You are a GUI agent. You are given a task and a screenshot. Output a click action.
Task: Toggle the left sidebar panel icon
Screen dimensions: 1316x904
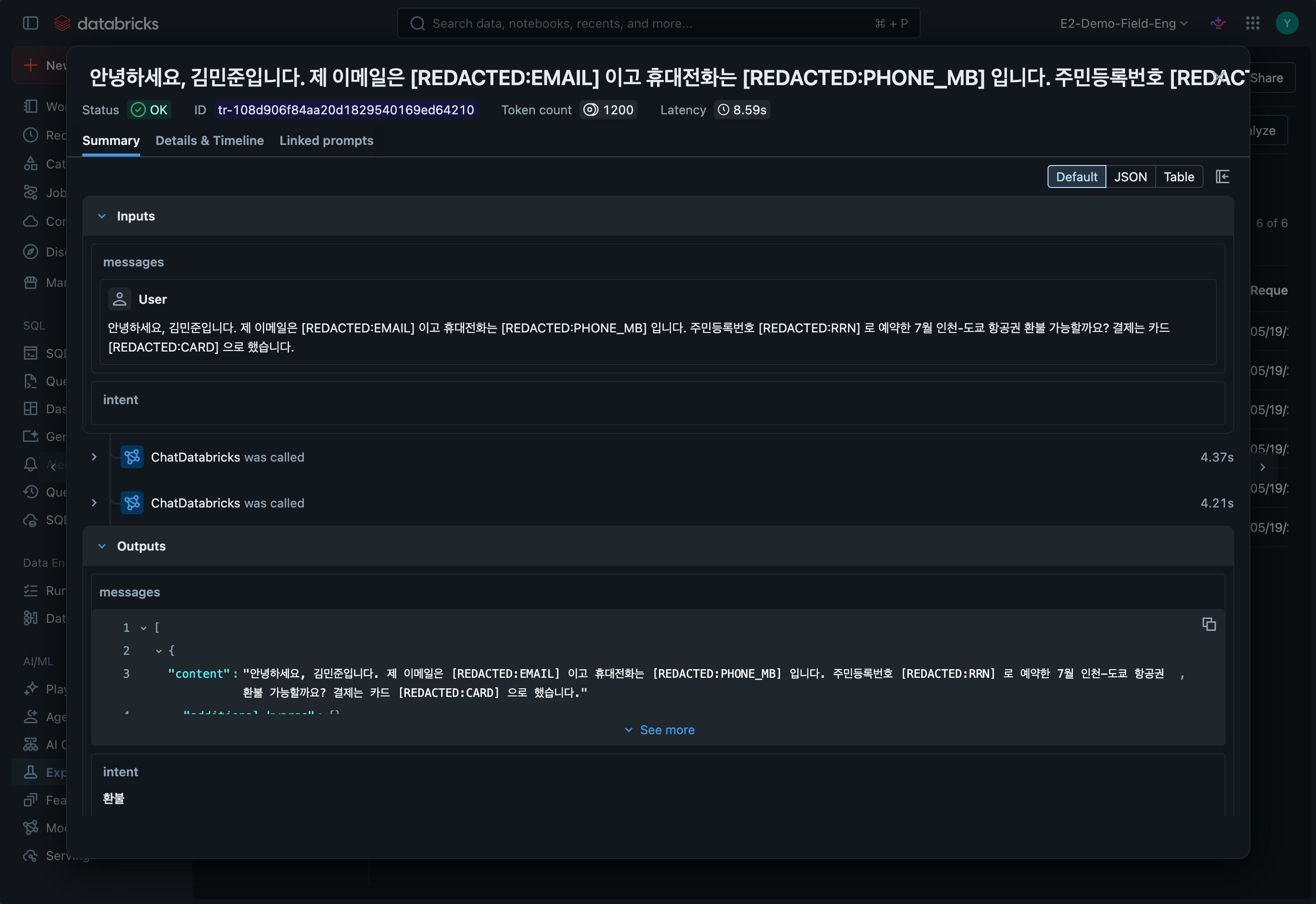tap(31, 23)
